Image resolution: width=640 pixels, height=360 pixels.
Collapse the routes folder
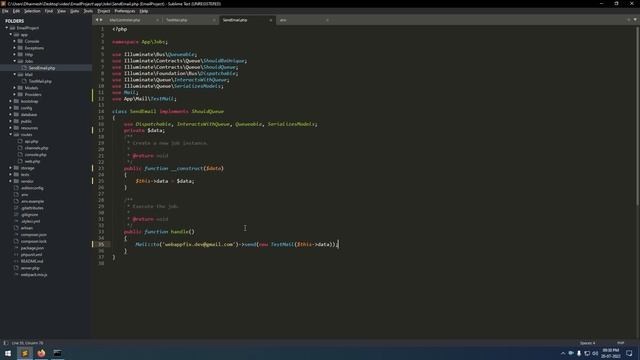[11, 135]
